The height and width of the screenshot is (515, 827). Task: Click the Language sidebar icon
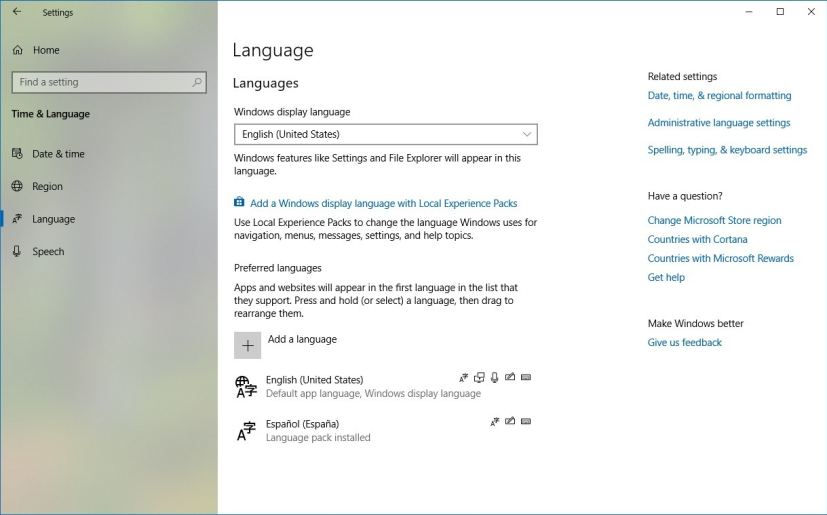(17, 218)
